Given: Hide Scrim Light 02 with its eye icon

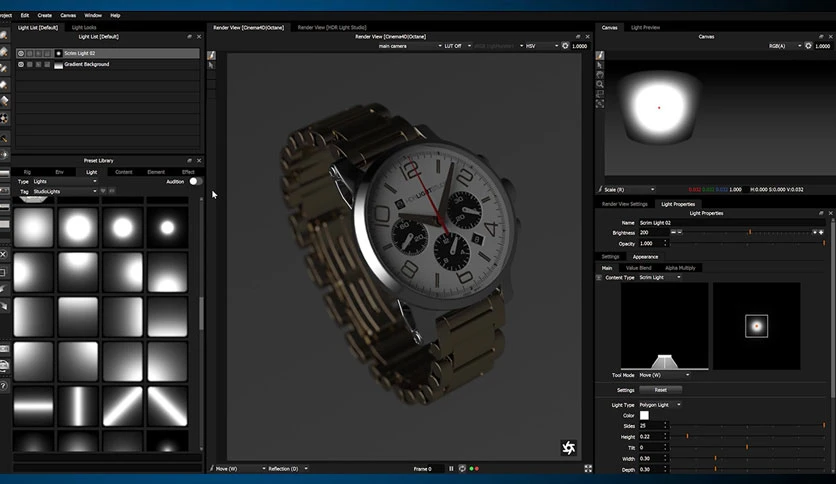Looking at the screenshot, I should pyautogui.click(x=21, y=53).
